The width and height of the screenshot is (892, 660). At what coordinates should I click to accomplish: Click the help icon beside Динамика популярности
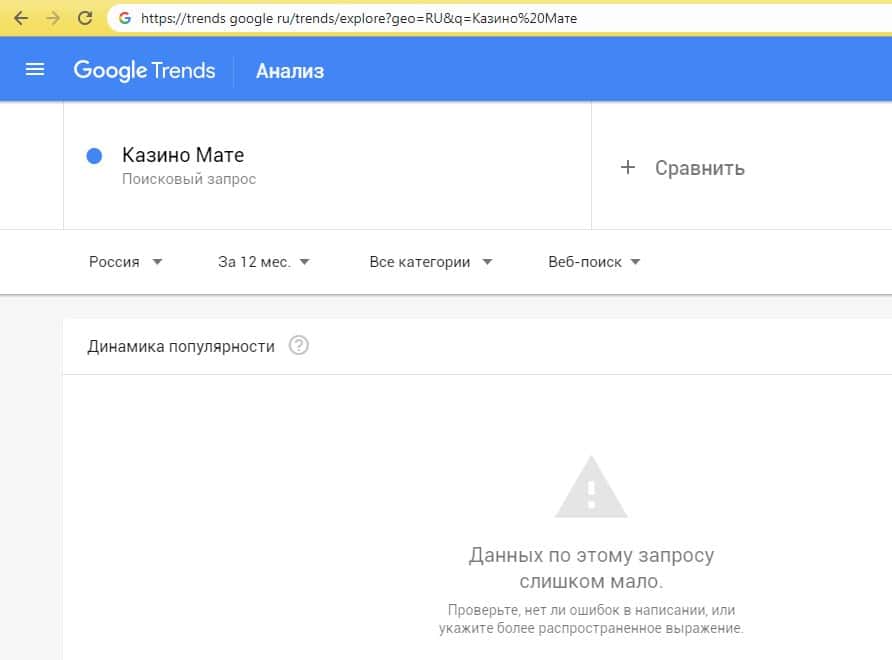click(x=298, y=346)
